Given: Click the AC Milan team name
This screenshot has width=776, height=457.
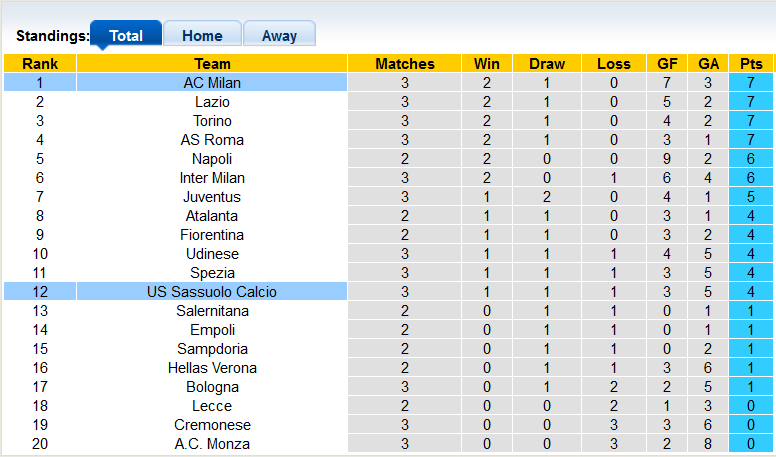Looking at the screenshot, I should click(x=212, y=83).
